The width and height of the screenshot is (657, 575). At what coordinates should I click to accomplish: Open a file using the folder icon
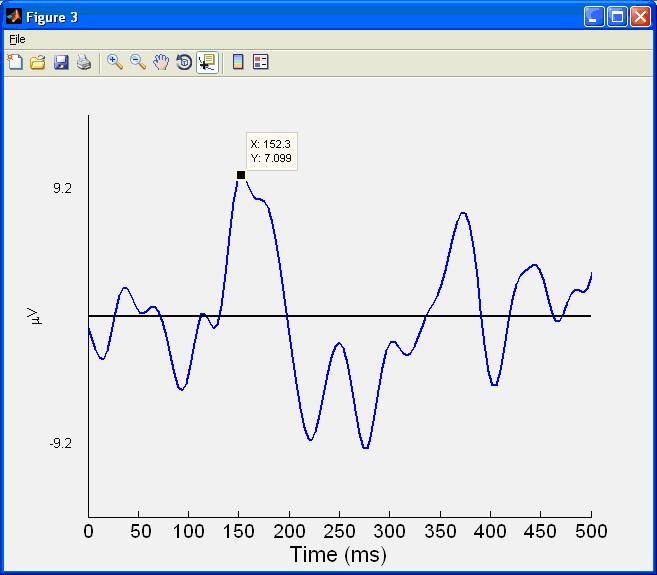(x=38, y=62)
